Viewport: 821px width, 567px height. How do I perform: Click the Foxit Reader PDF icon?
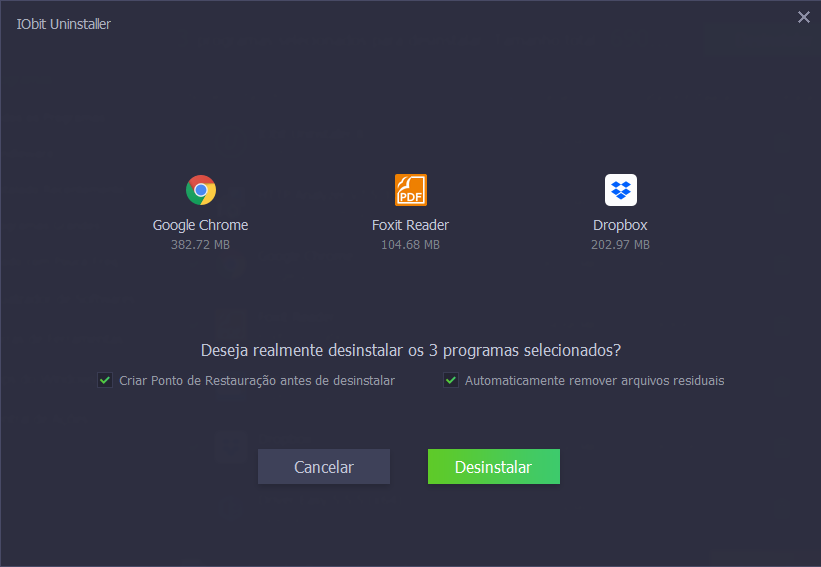pyautogui.click(x=410, y=190)
